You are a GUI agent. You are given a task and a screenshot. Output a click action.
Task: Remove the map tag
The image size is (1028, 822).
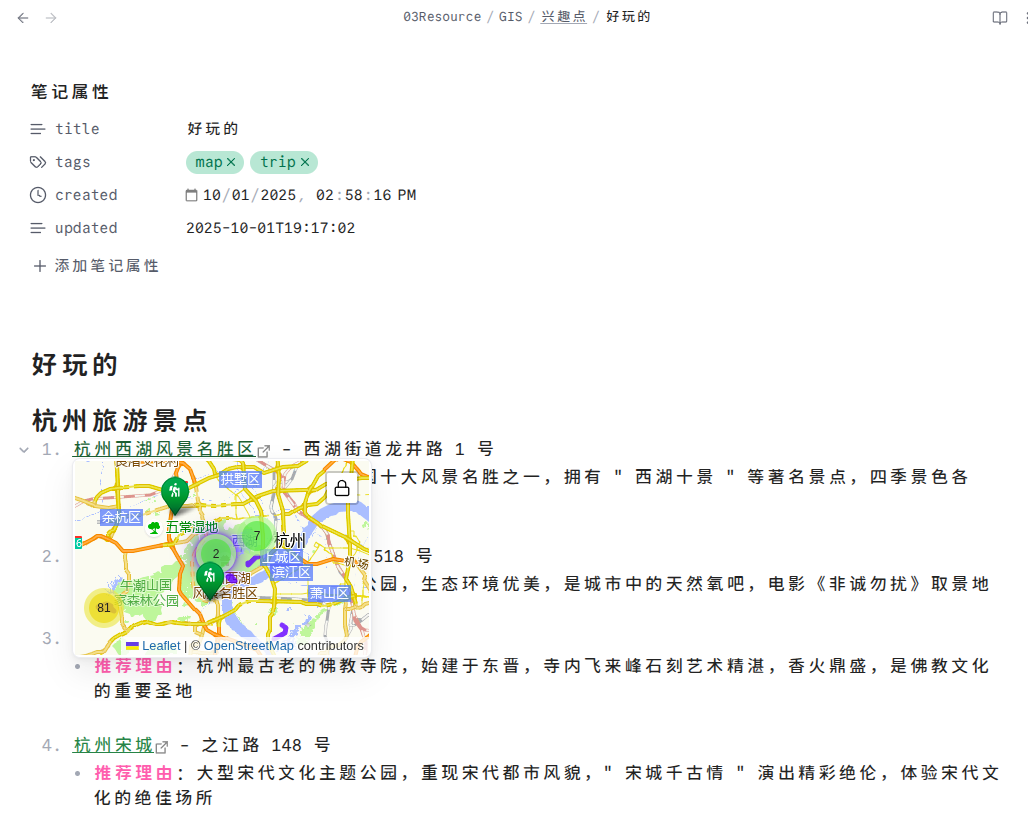click(231, 162)
